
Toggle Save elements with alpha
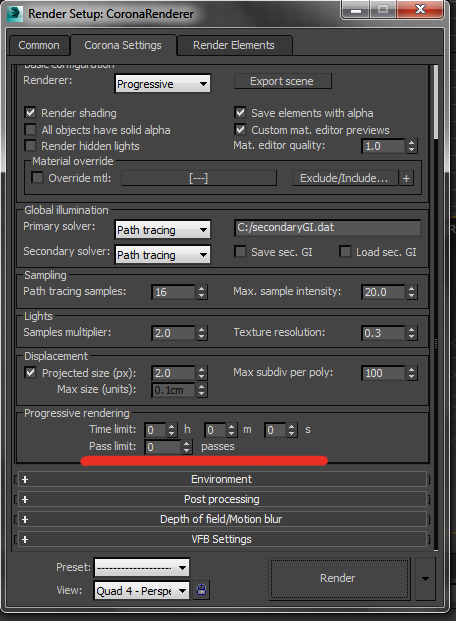pyautogui.click(x=240, y=113)
